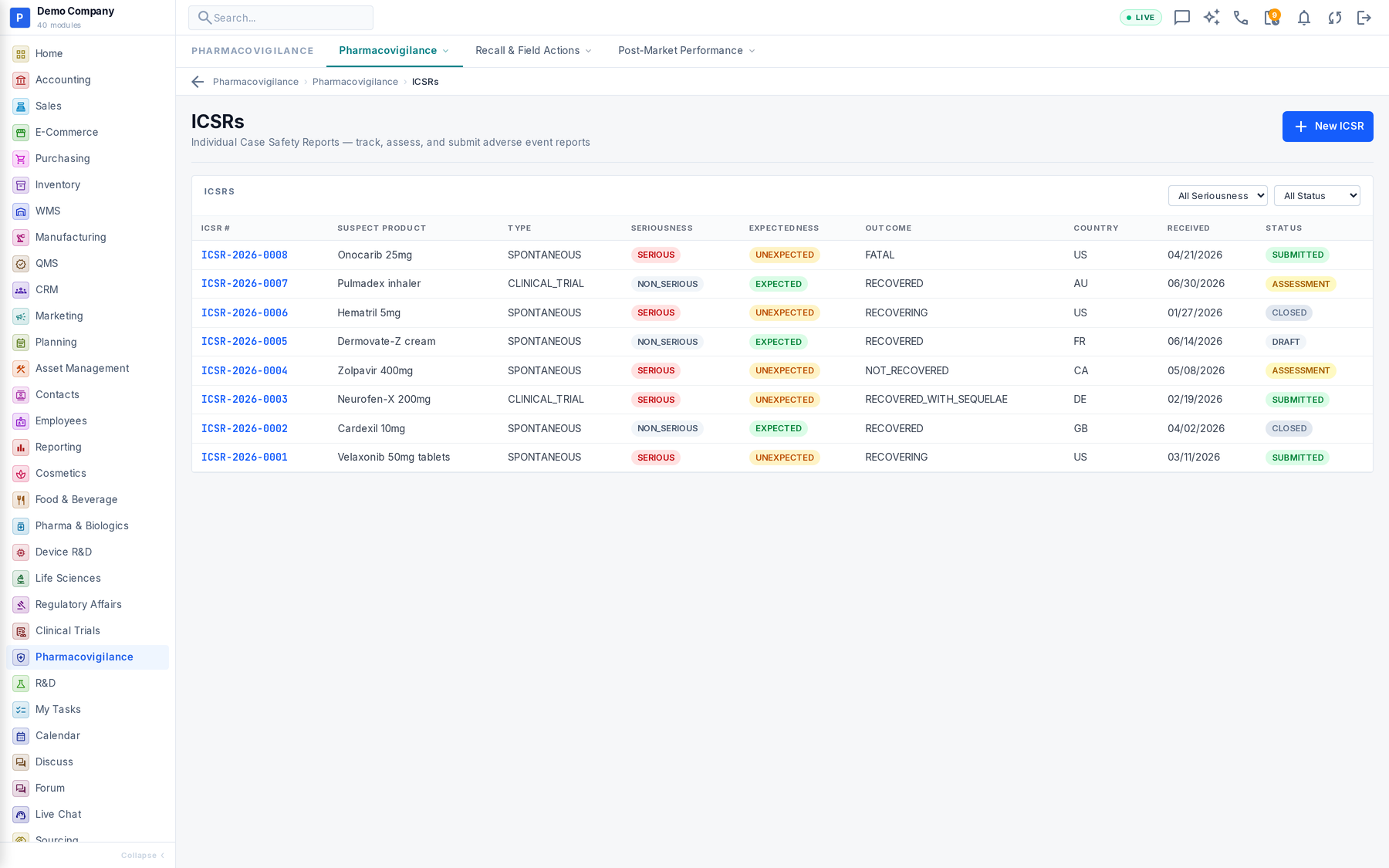The height and width of the screenshot is (868, 1389).
Task: Open Employees in sidebar menu
Action: (x=87, y=420)
